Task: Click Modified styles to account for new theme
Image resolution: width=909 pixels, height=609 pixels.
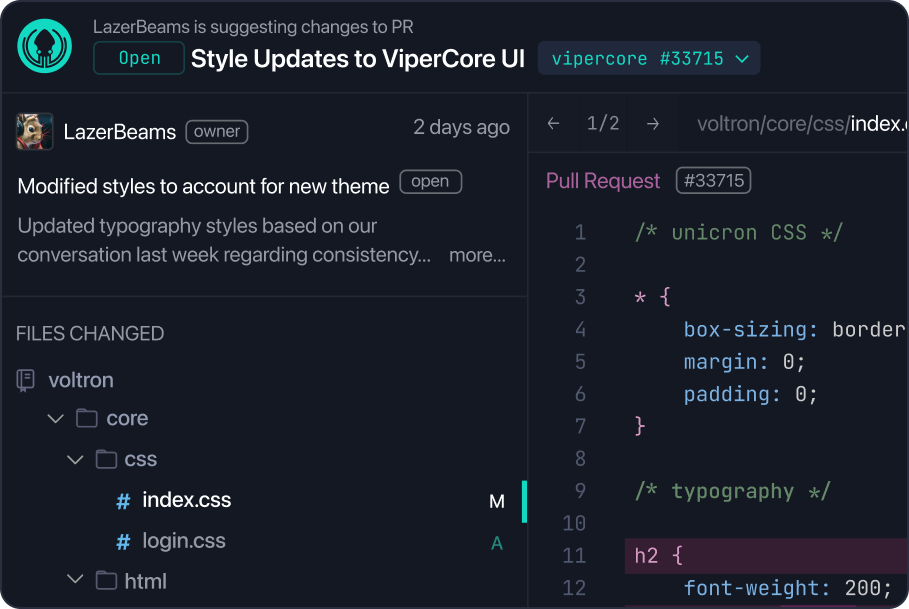Action: (x=203, y=187)
